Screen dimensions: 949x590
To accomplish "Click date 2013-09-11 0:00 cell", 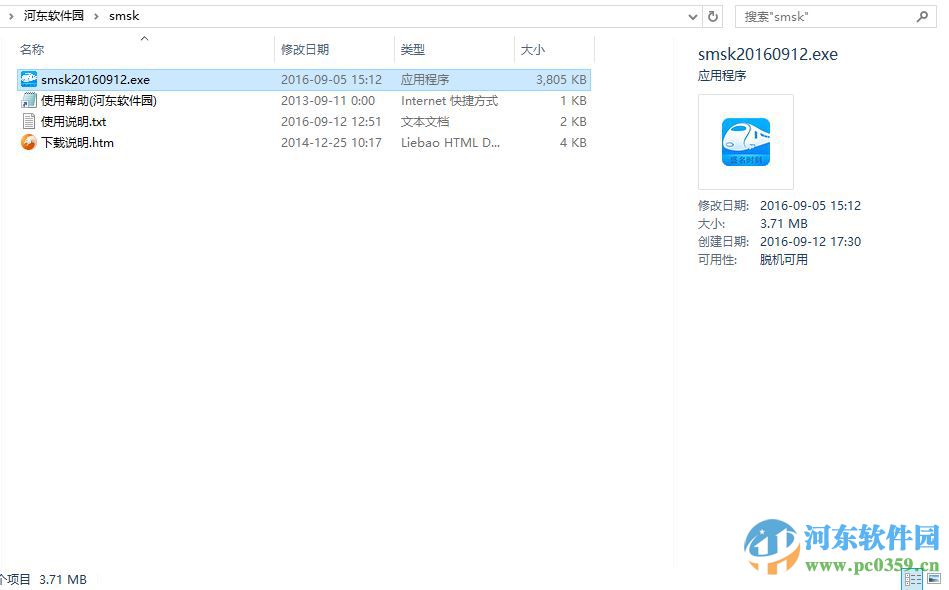I will point(327,100).
